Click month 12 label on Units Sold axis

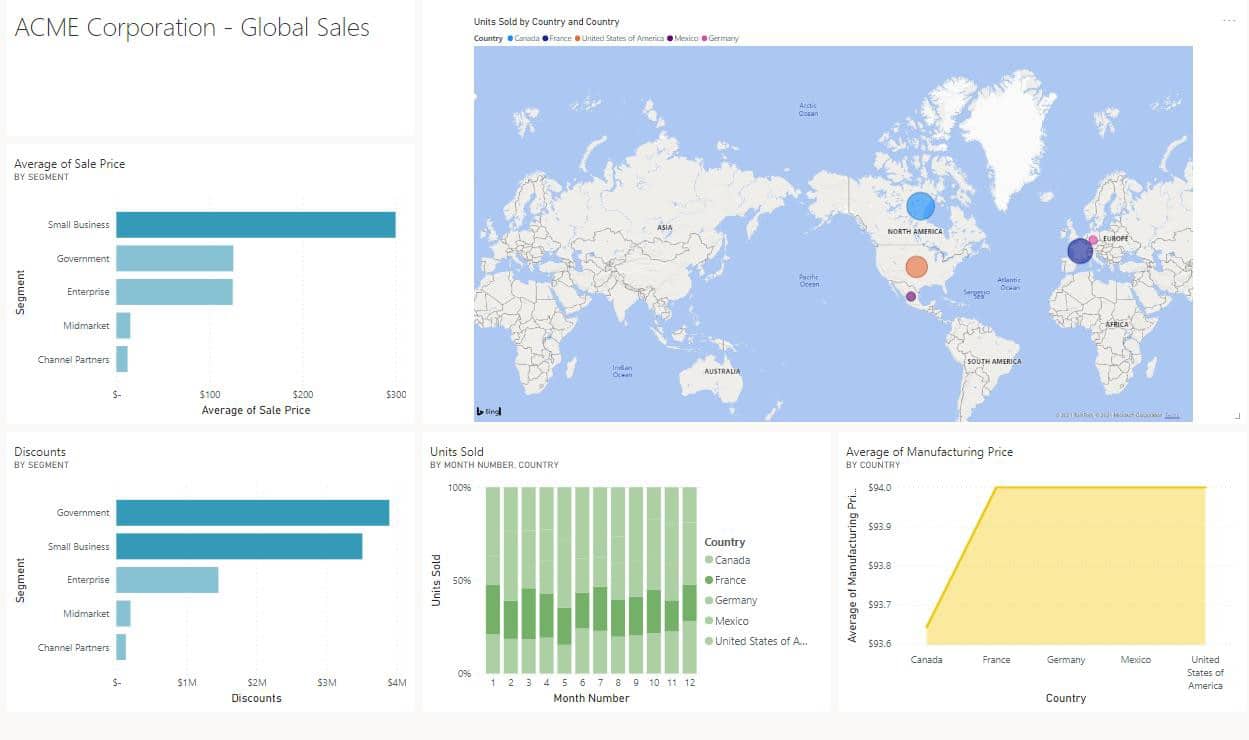point(689,682)
